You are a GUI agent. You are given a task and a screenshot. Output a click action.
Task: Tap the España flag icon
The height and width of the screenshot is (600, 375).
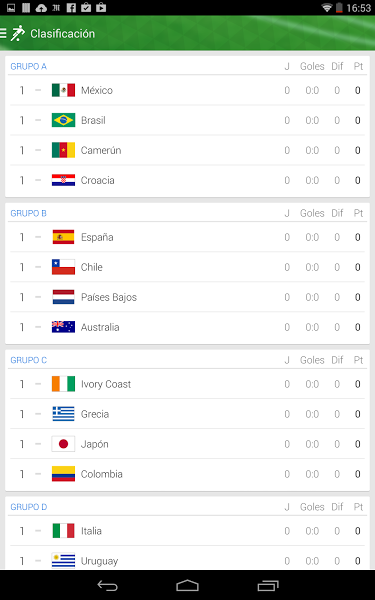[63, 237]
